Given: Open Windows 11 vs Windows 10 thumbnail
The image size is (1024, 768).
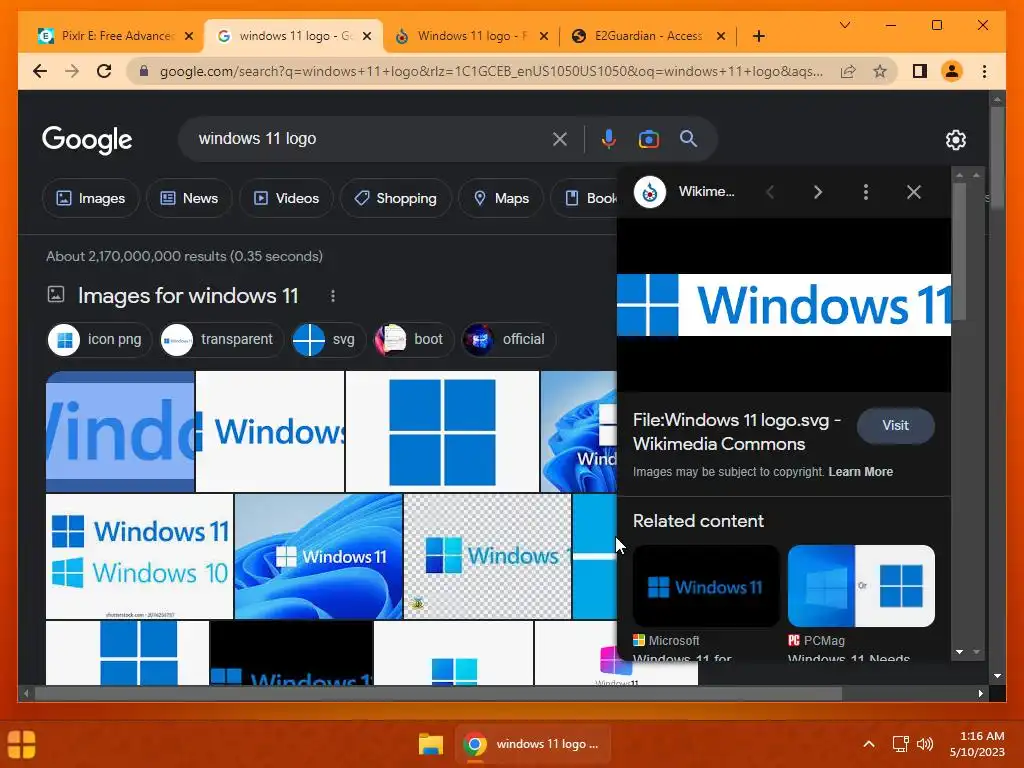Looking at the screenshot, I should (x=139, y=556).
